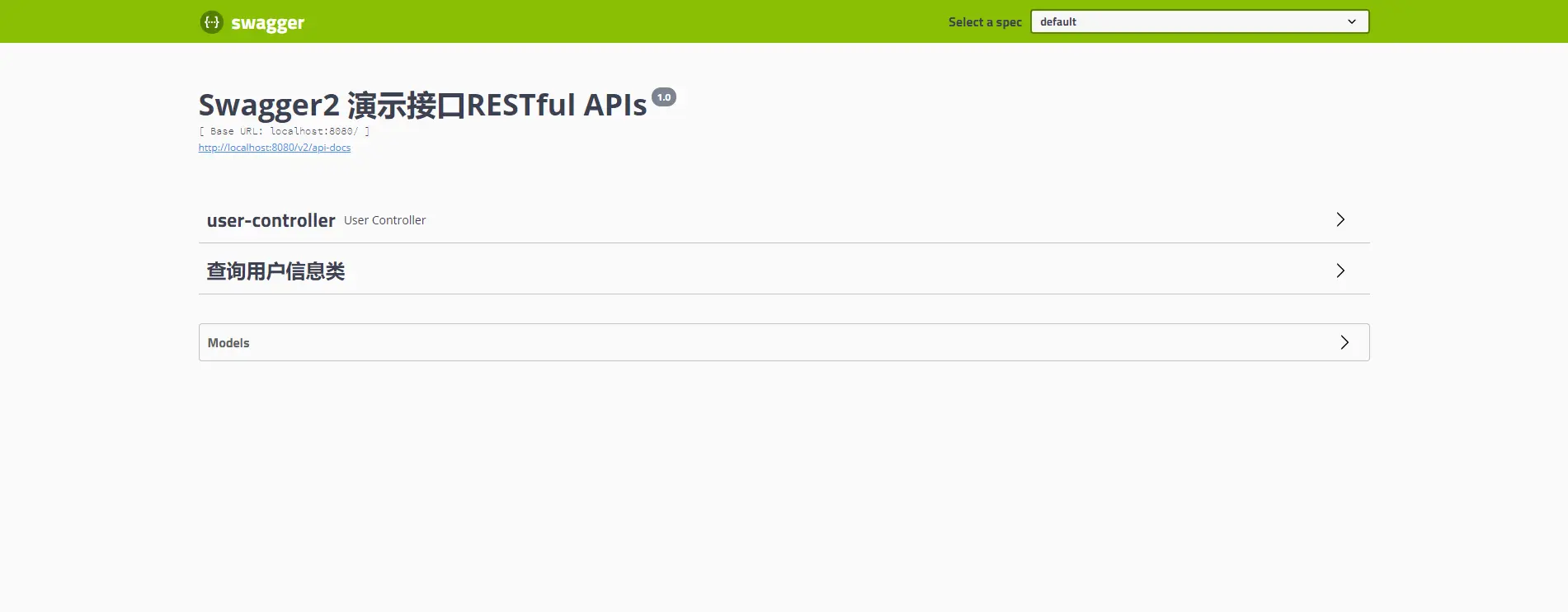Click the swagger brand text
Image resolution: width=1568 pixels, height=612 pixels.
coord(267,23)
